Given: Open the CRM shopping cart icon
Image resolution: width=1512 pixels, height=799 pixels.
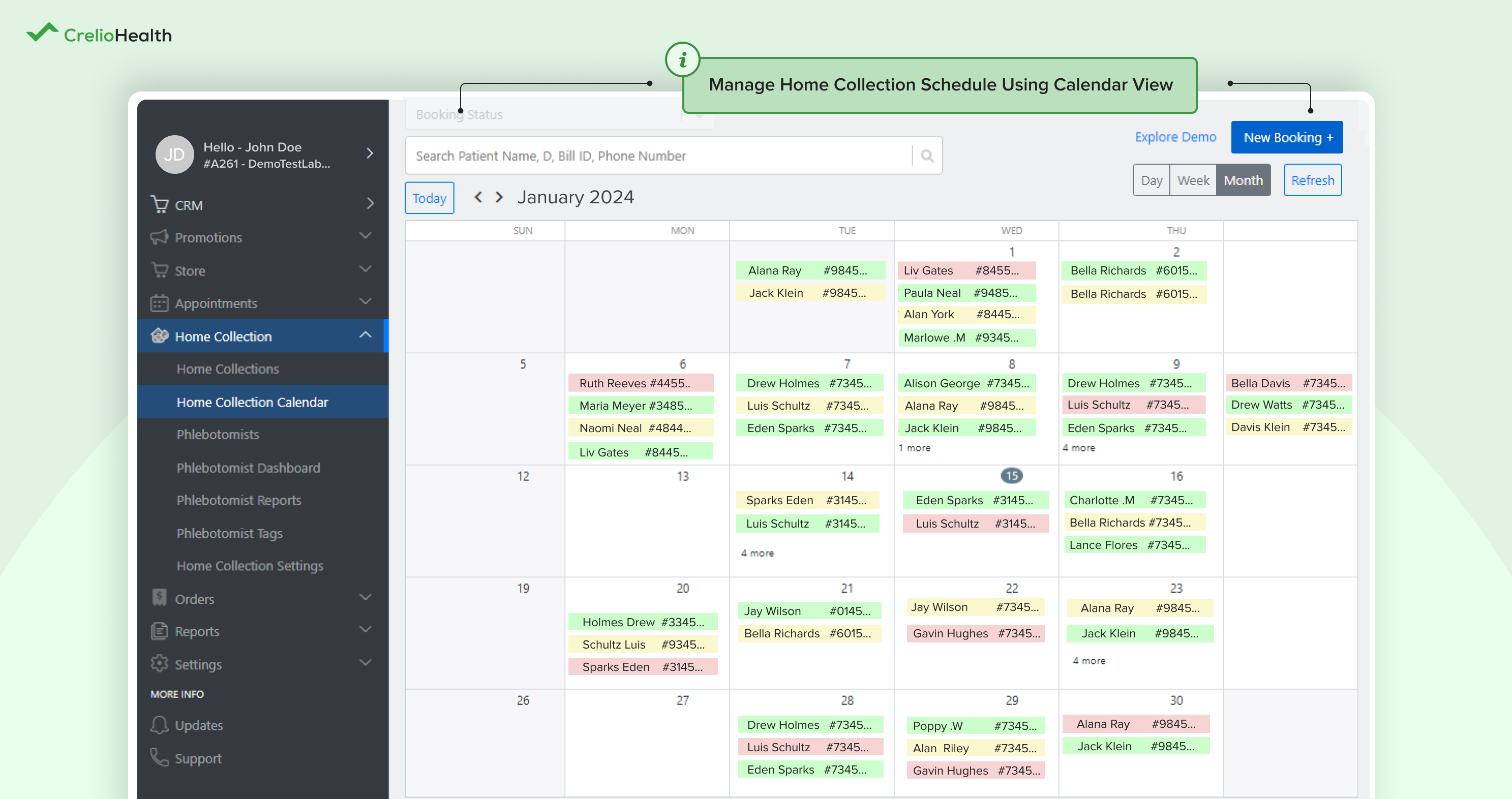Looking at the screenshot, I should pos(160,205).
